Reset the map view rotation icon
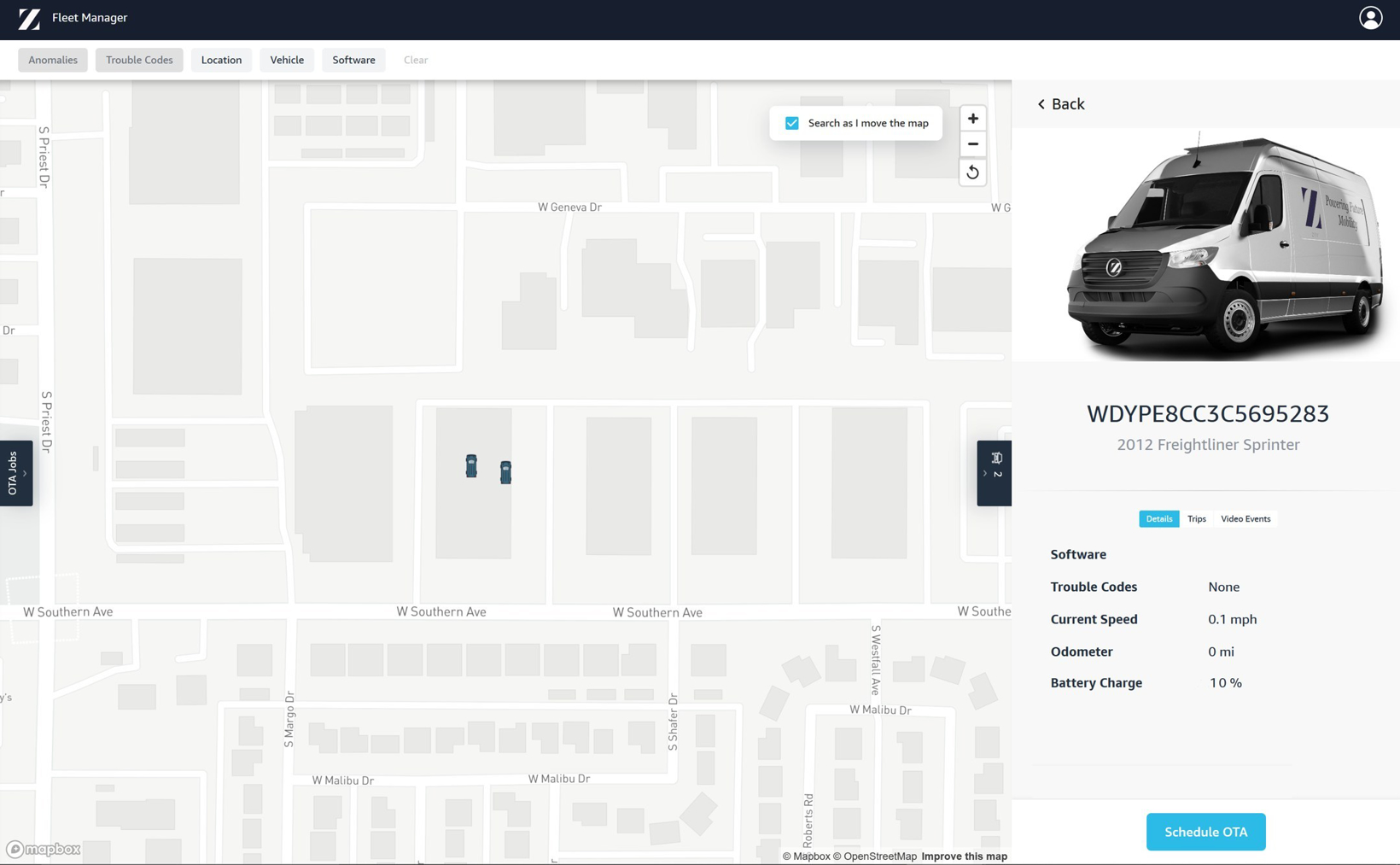The width and height of the screenshot is (1400, 865). (972, 172)
